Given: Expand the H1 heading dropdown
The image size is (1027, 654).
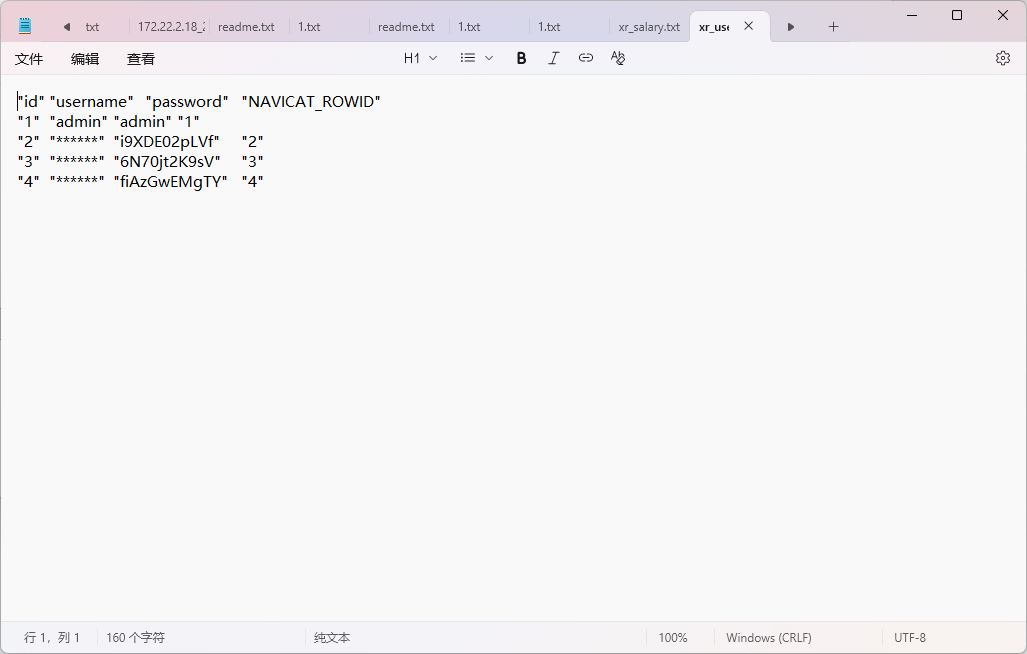Looking at the screenshot, I should tap(420, 58).
